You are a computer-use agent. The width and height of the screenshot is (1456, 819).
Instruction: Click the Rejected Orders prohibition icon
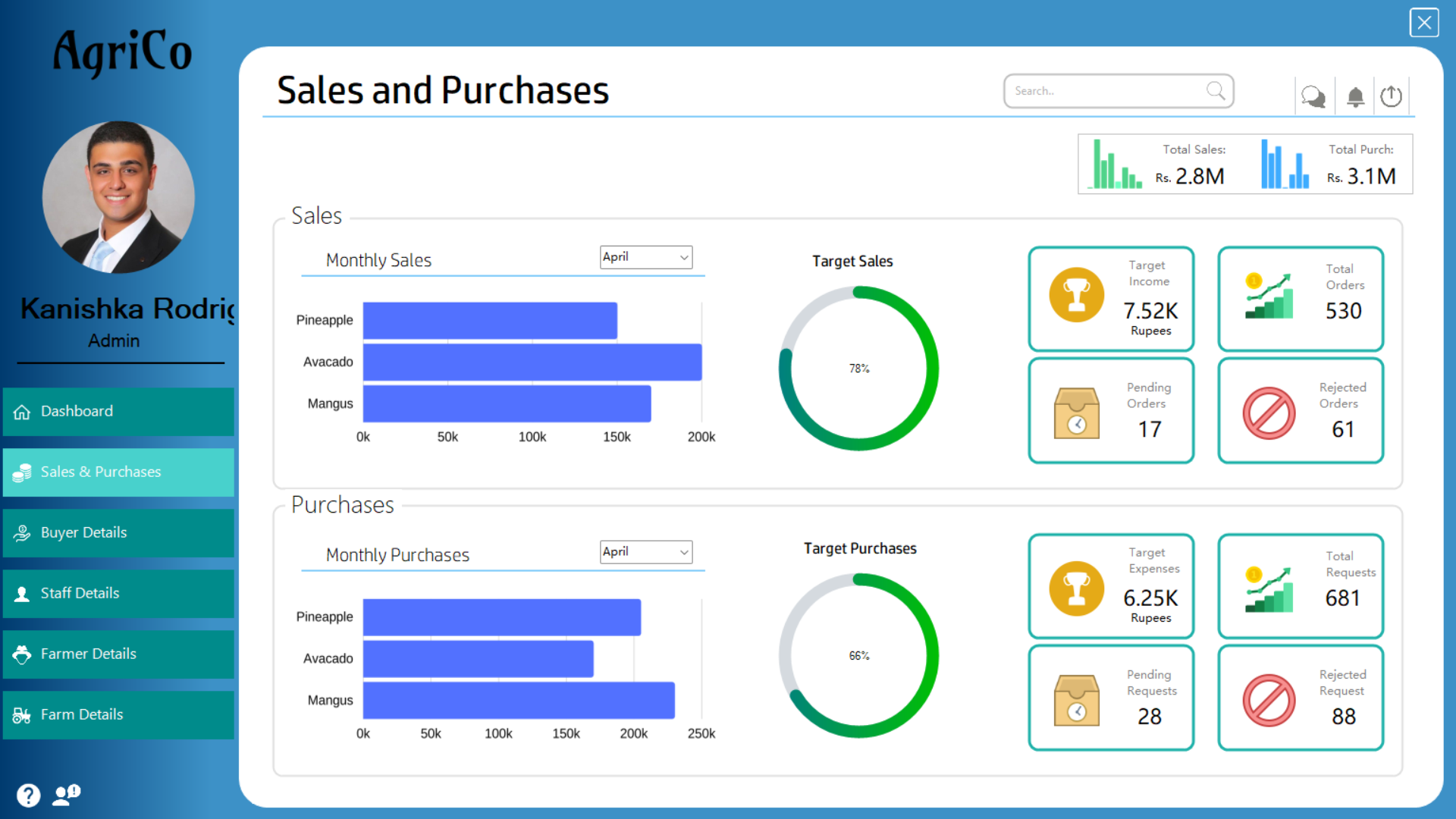pyautogui.click(x=1269, y=413)
